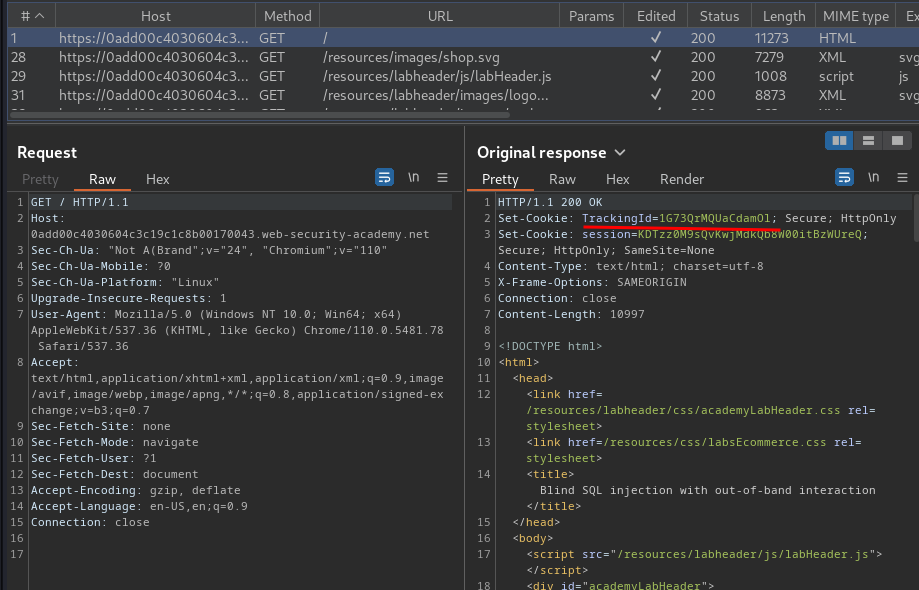Screen dimensions: 919x590
Task: Switch to side-by-side split layout view
Action: 839,141
